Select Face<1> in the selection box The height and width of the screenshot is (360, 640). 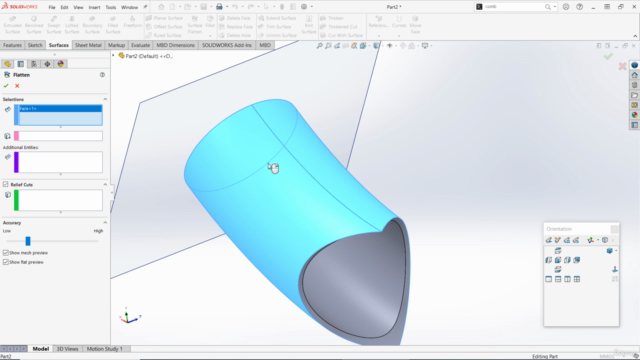[x=60, y=109]
